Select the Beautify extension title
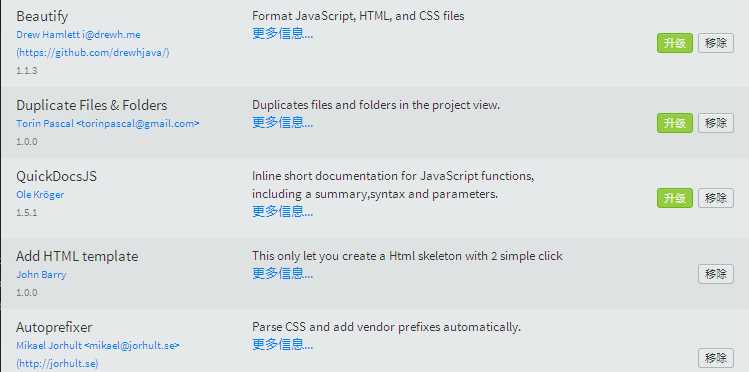The image size is (749, 372). [x=42, y=17]
